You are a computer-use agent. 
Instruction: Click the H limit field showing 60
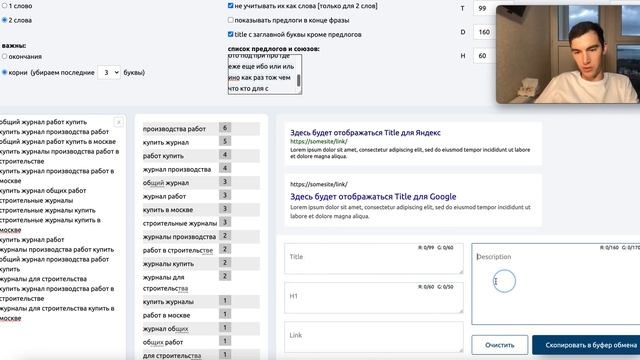pyautogui.click(x=484, y=56)
